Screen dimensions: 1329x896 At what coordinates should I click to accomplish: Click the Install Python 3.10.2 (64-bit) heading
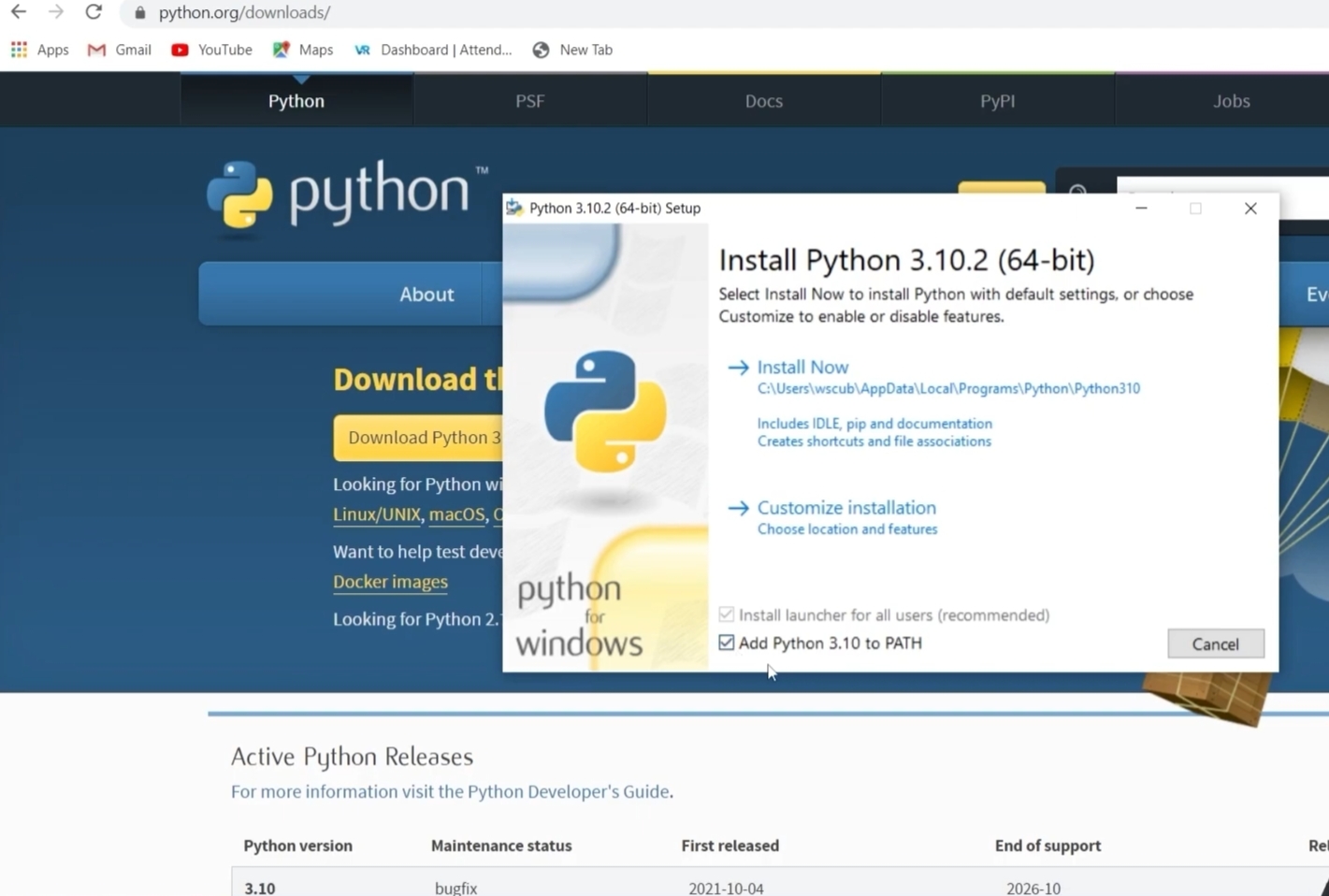click(906, 259)
